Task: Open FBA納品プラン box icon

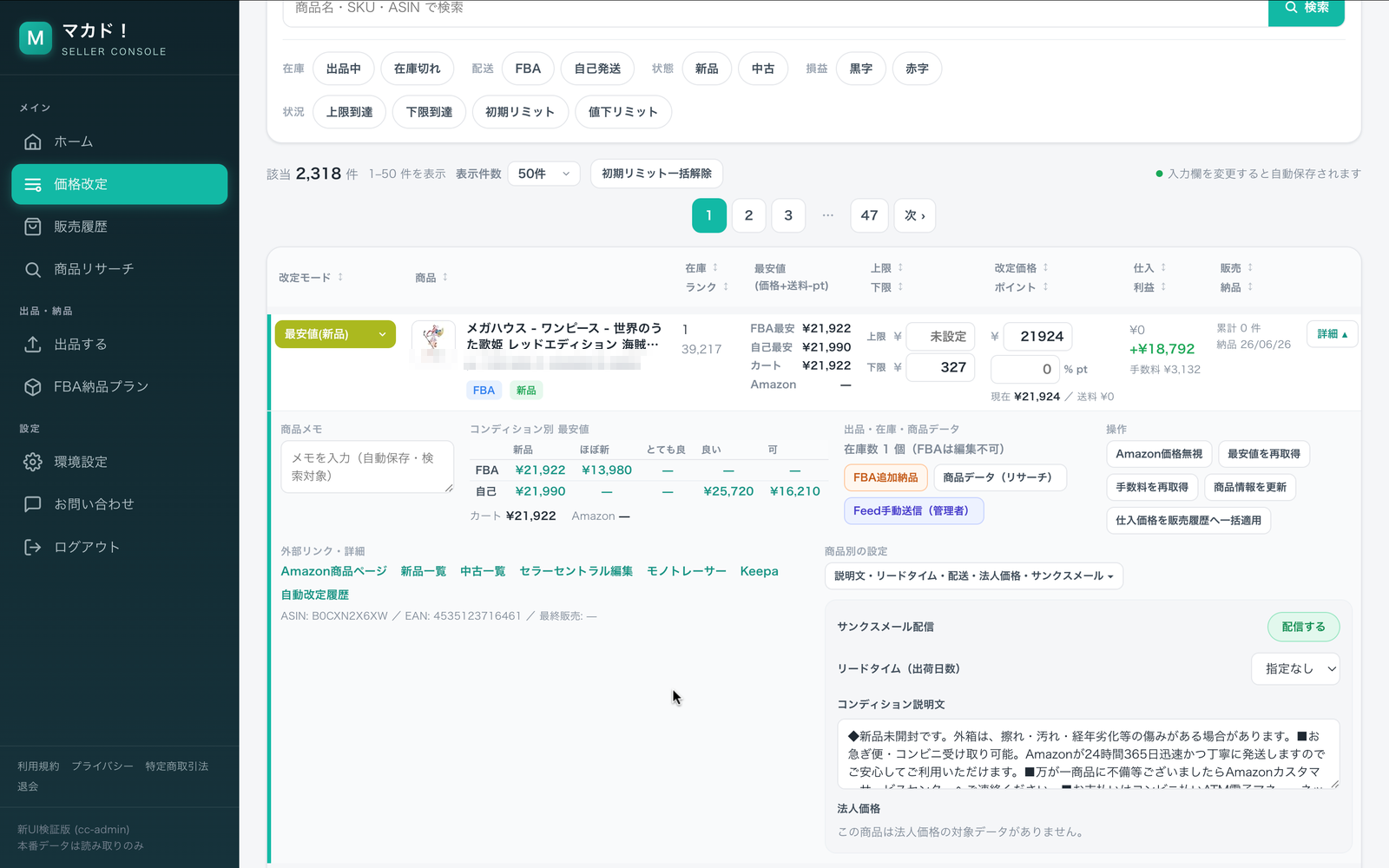Action: (x=33, y=387)
